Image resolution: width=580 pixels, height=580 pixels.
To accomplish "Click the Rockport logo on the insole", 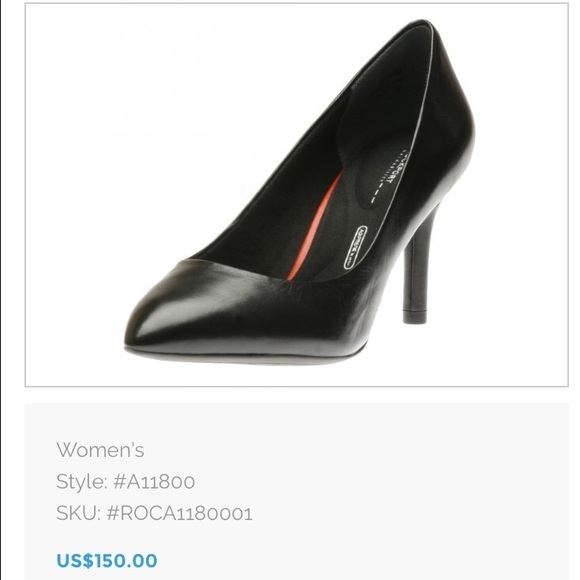I will 385,175.
